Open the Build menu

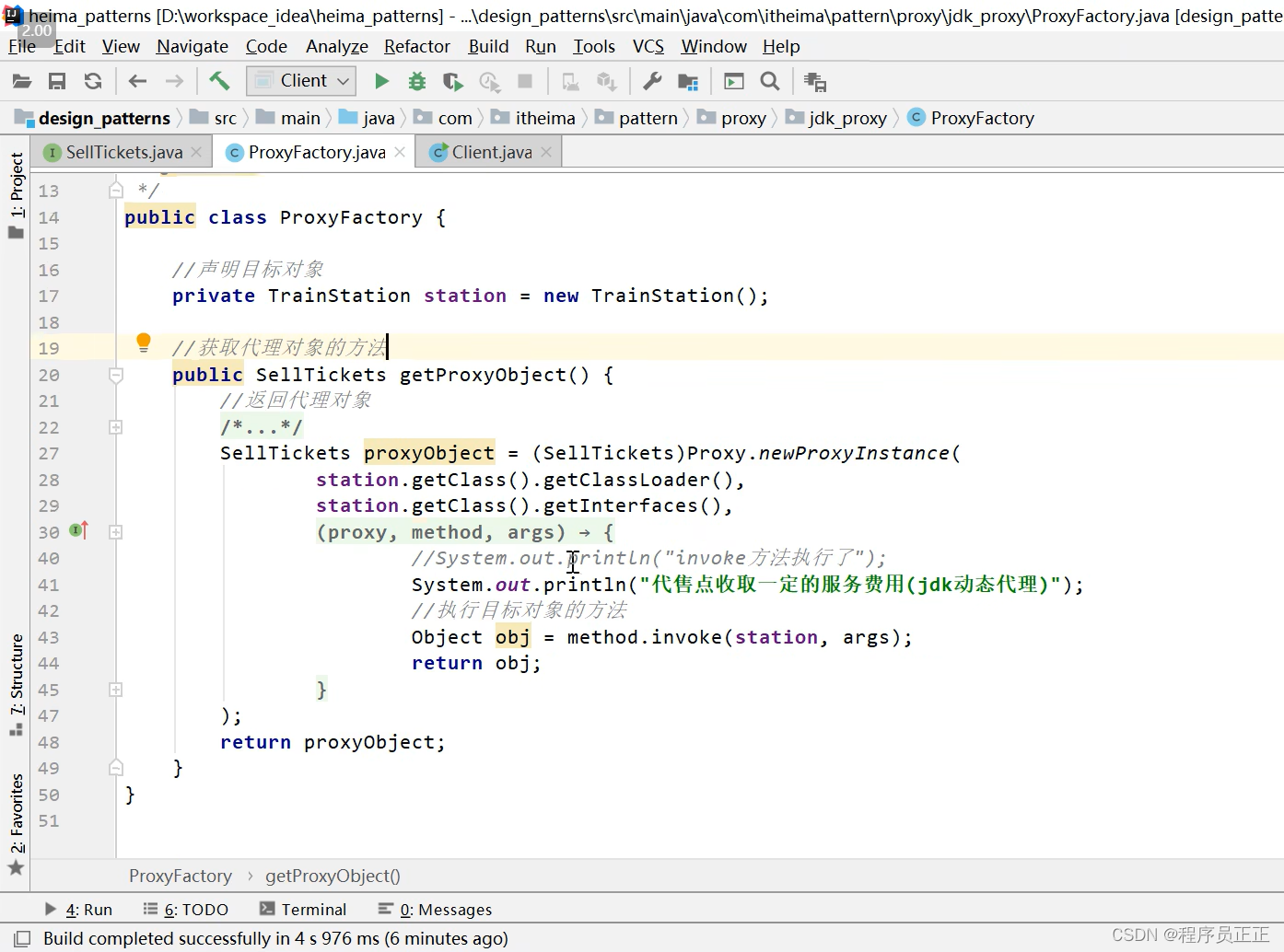coord(488,46)
